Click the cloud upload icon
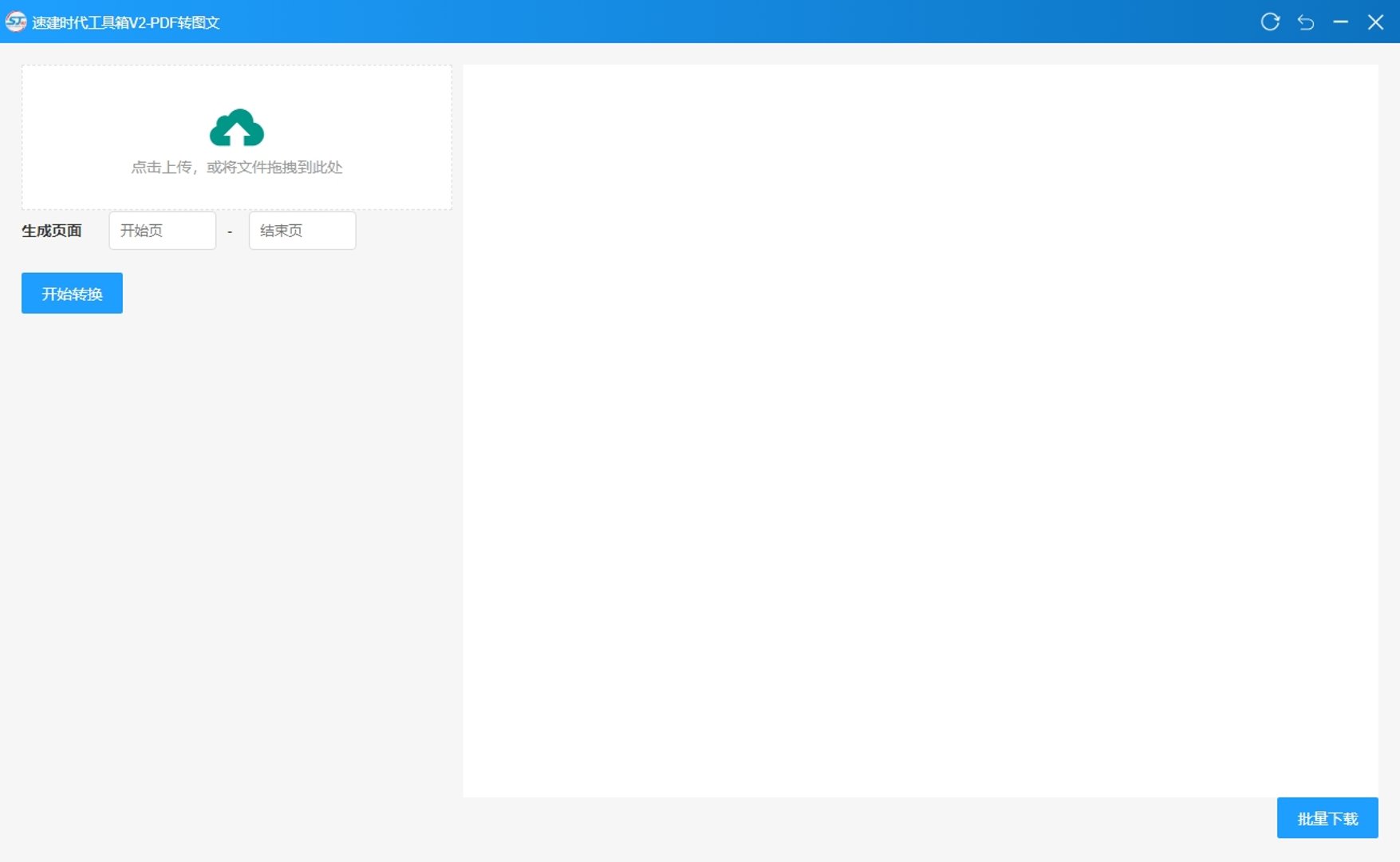This screenshot has width=1400, height=862. coord(236,128)
